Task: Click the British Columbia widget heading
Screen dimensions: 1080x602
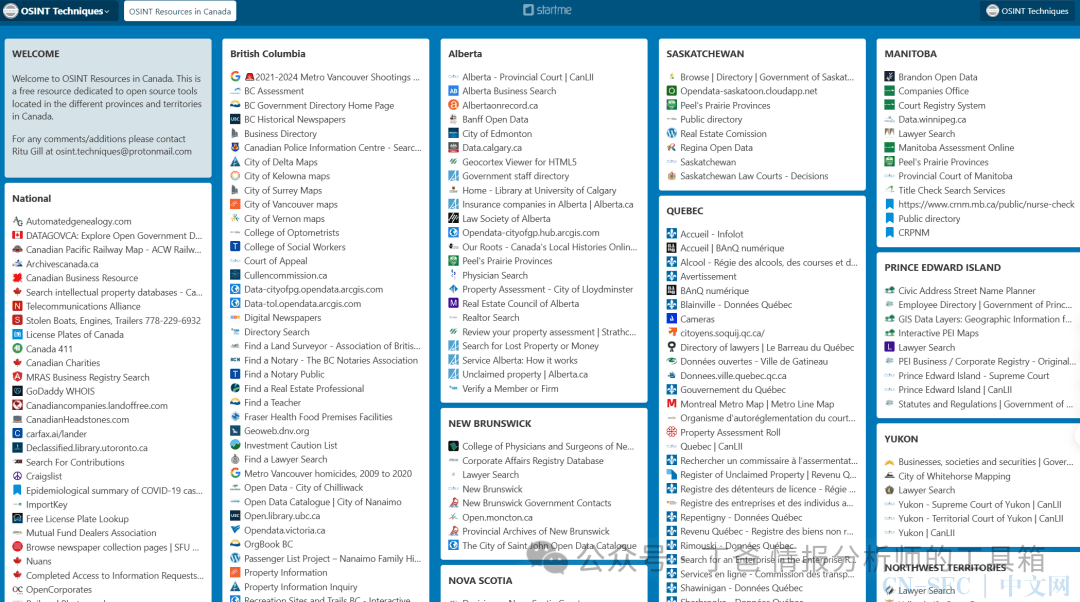Action: click(x=267, y=54)
